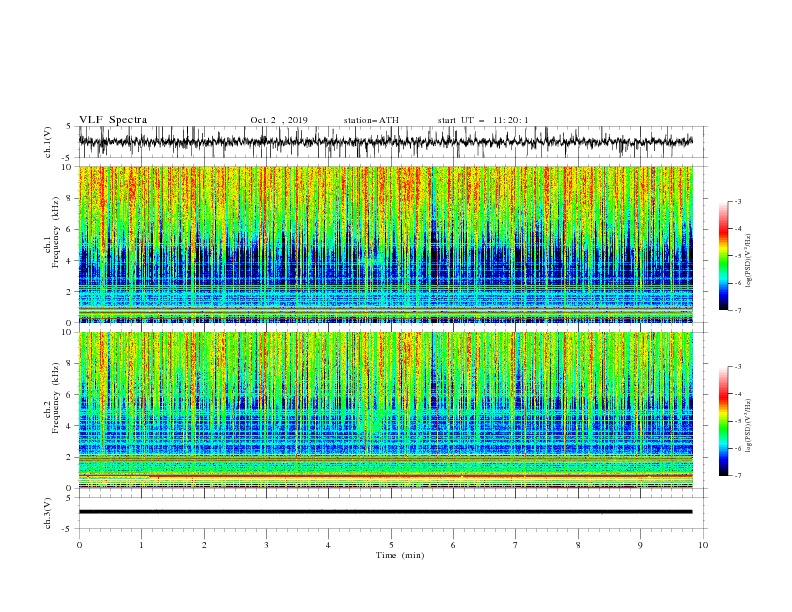Select the upper color bar's log(PSD) label
792x612 pixels.
point(748,261)
